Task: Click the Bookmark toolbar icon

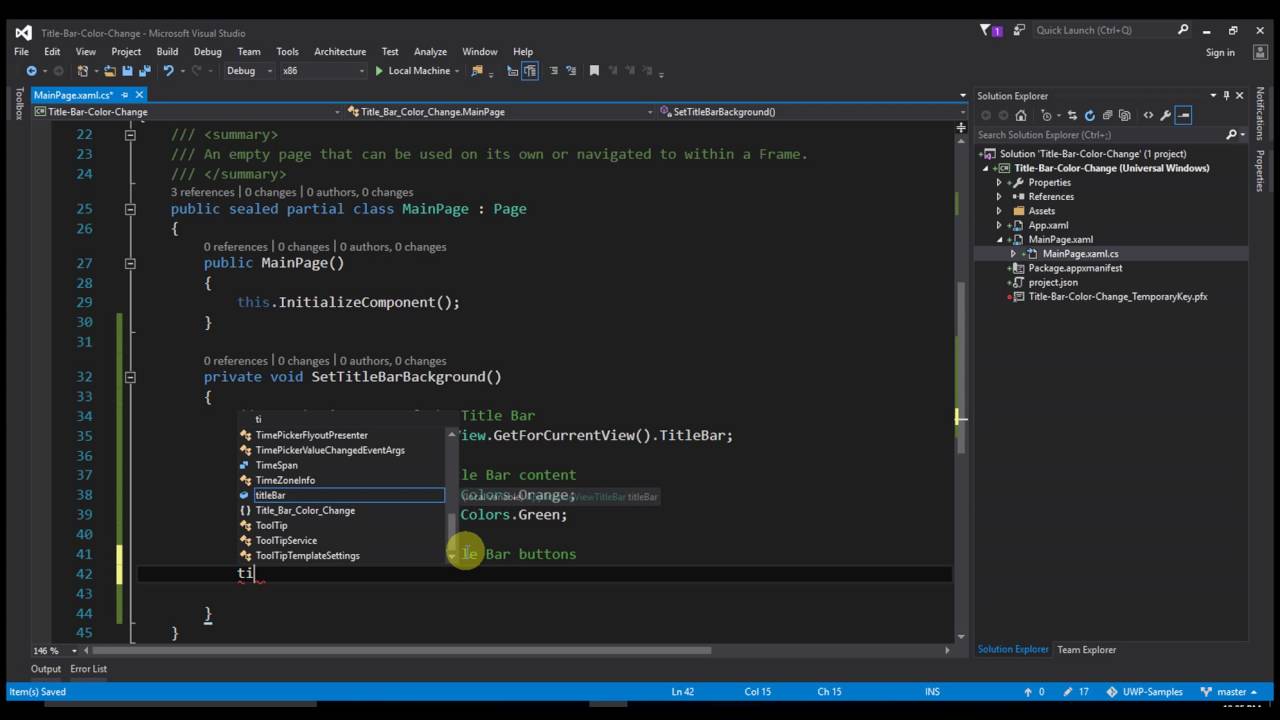Action: [594, 71]
